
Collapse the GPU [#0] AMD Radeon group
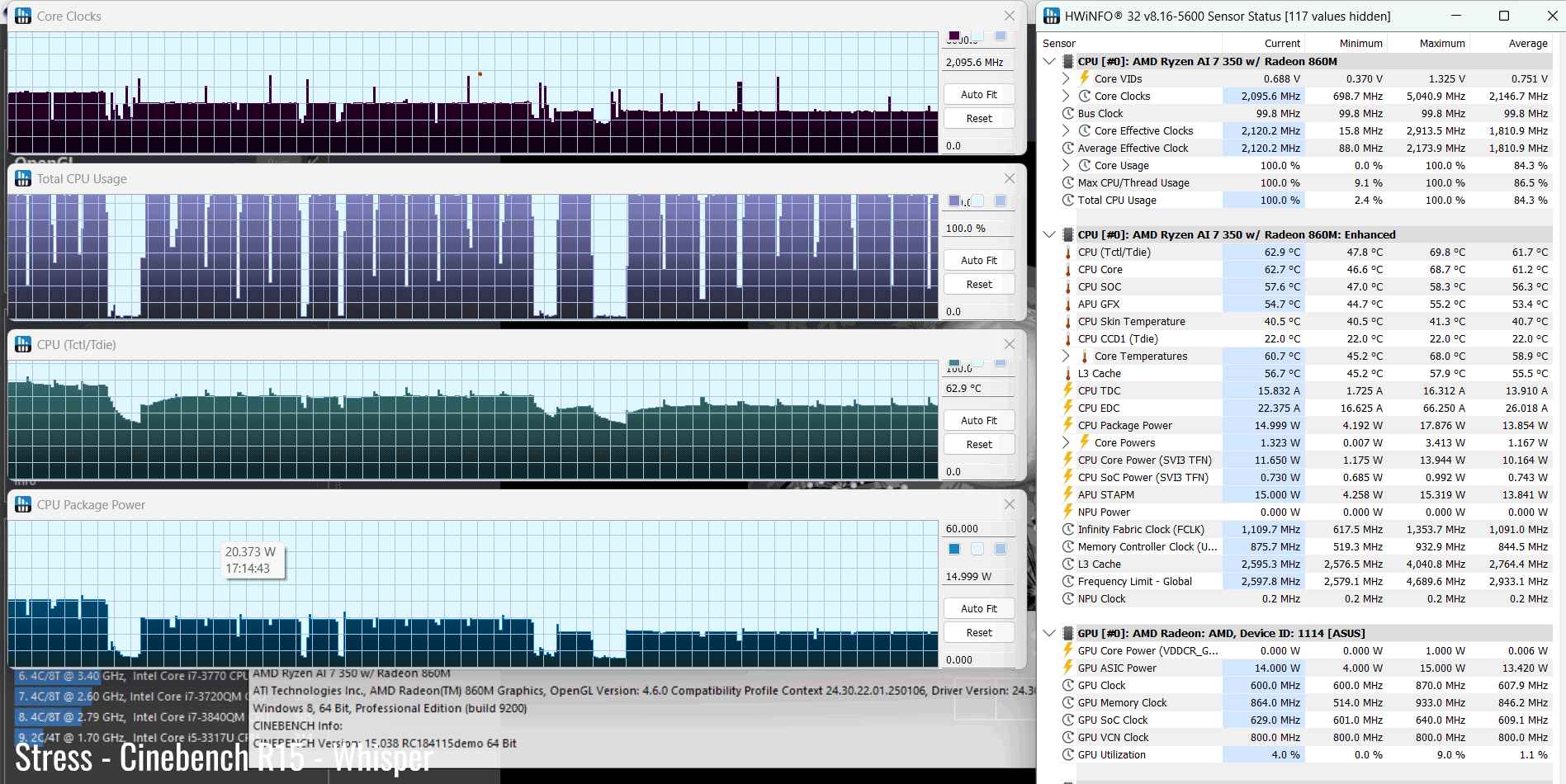click(x=1049, y=633)
